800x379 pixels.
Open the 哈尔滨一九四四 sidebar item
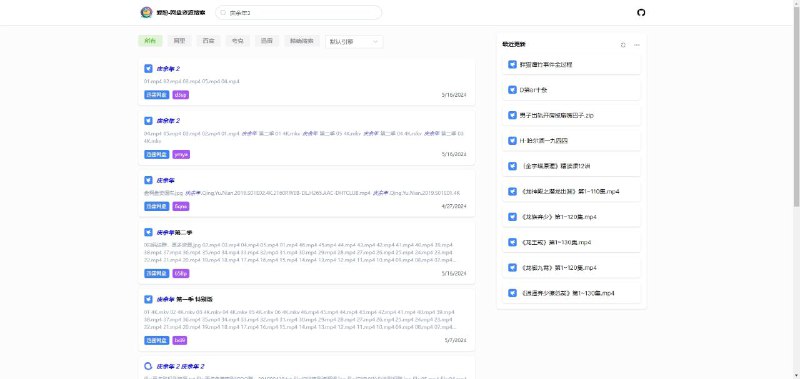(x=571, y=141)
